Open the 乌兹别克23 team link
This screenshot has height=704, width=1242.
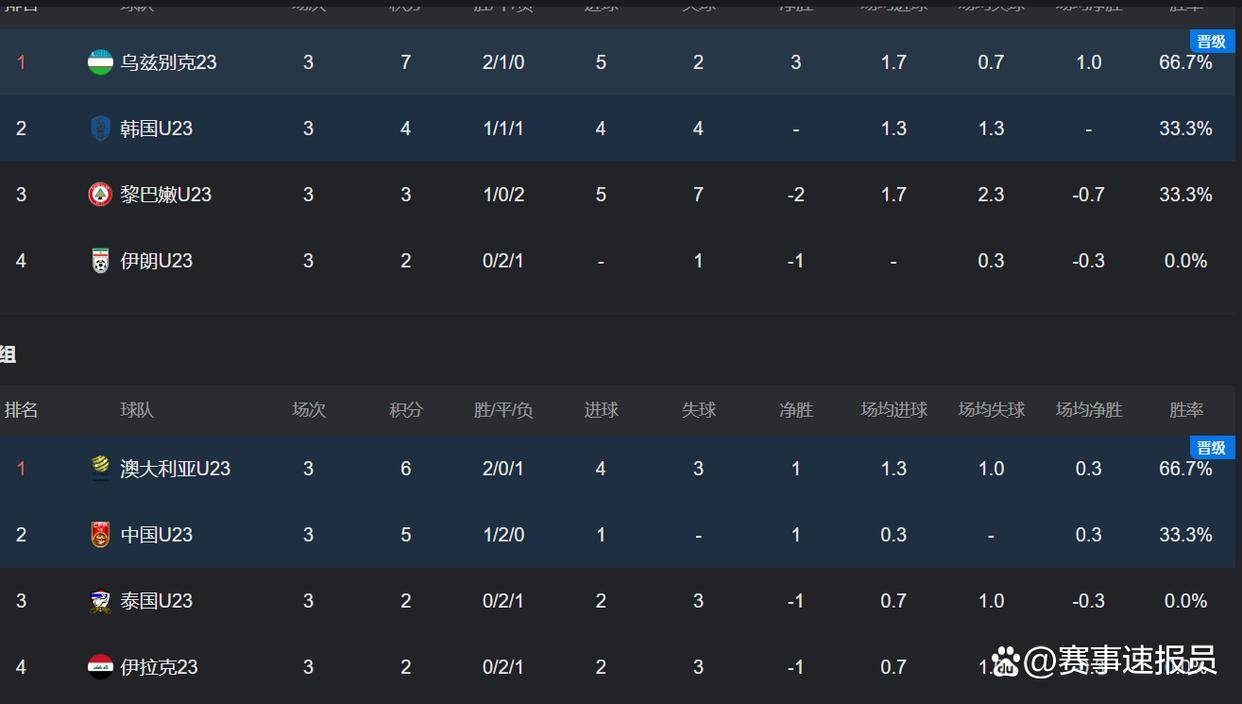168,62
